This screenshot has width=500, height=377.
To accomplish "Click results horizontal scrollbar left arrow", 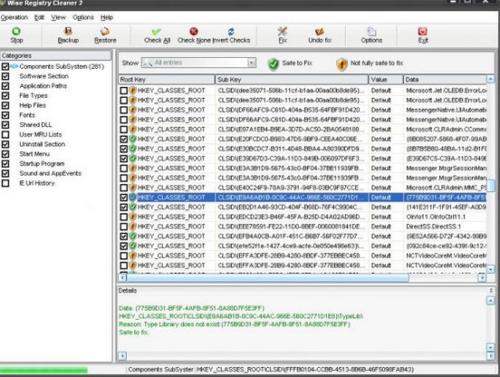I will pos(123,277).
